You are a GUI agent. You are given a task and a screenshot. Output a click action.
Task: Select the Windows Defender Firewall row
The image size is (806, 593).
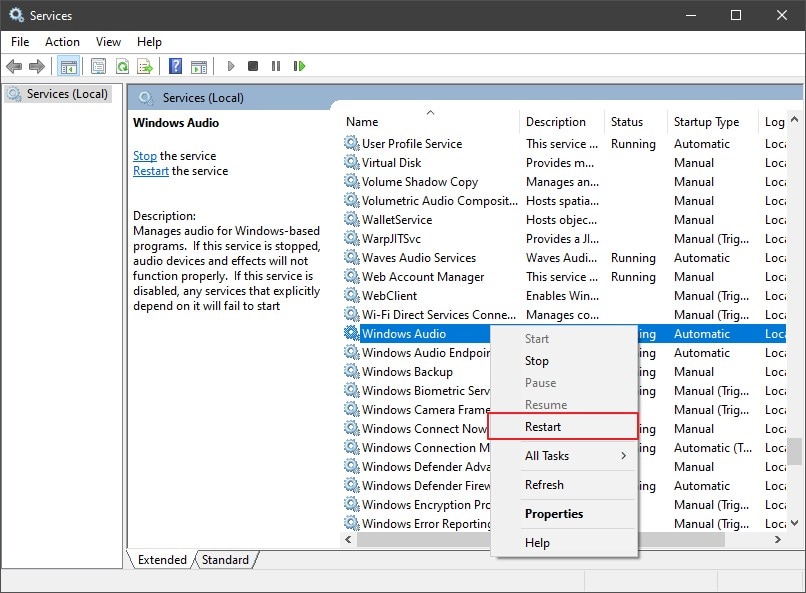(x=417, y=486)
